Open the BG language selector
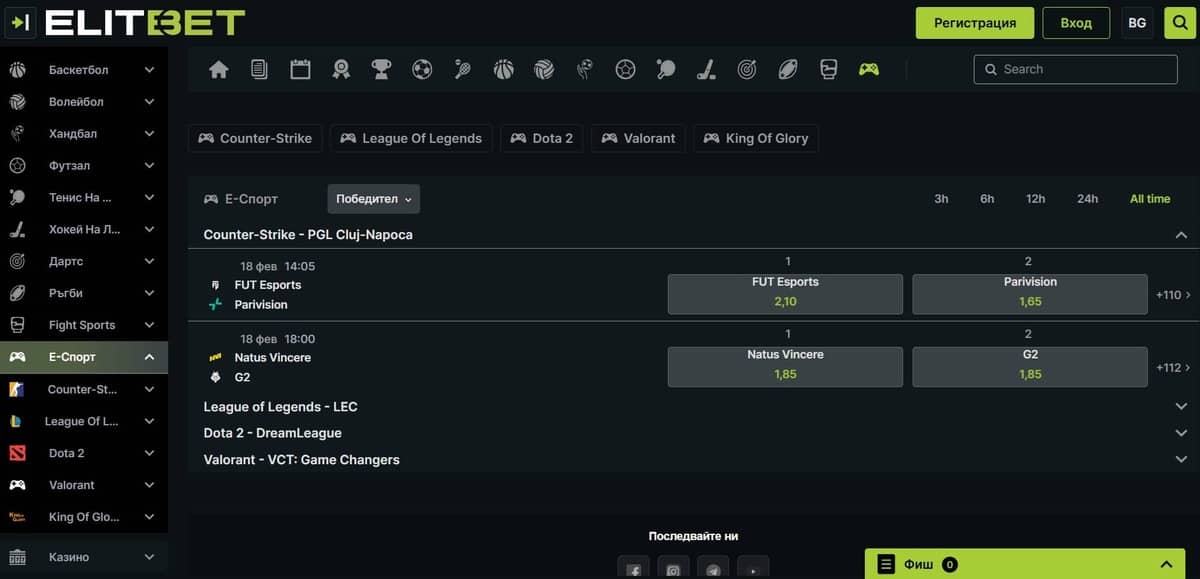The width and height of the screenshot is (1200, 579). click(x=1137, y=23)
